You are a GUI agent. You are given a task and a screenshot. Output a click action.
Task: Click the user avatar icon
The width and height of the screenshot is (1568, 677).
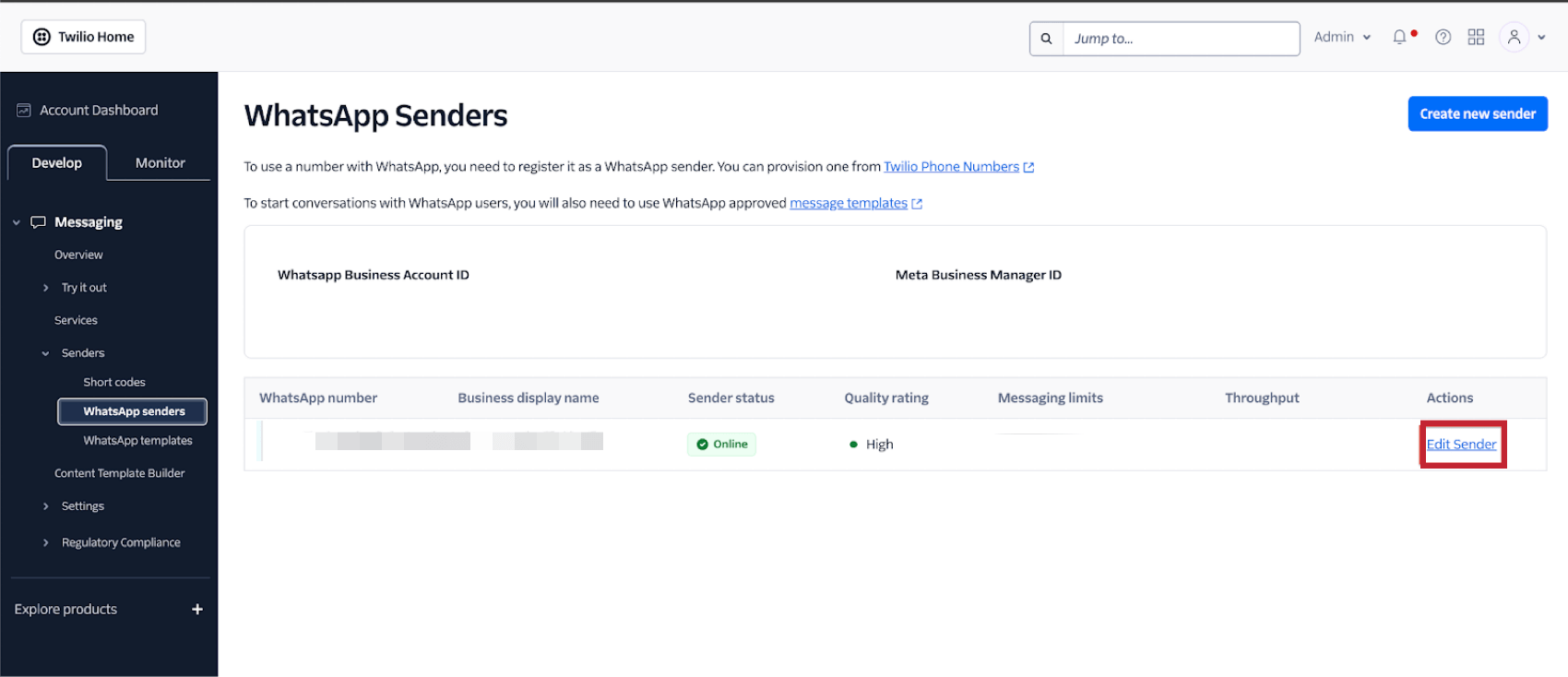tap(1514, 36)
